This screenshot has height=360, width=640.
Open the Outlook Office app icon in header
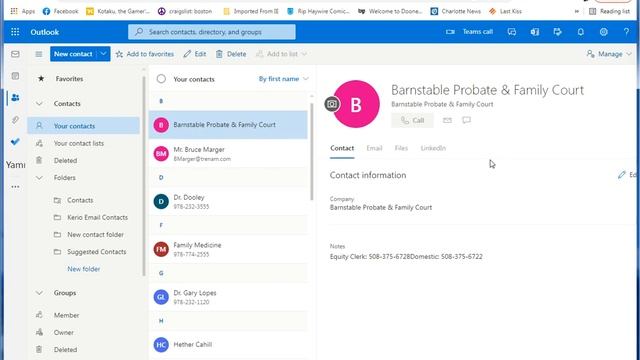coord(535,32)
